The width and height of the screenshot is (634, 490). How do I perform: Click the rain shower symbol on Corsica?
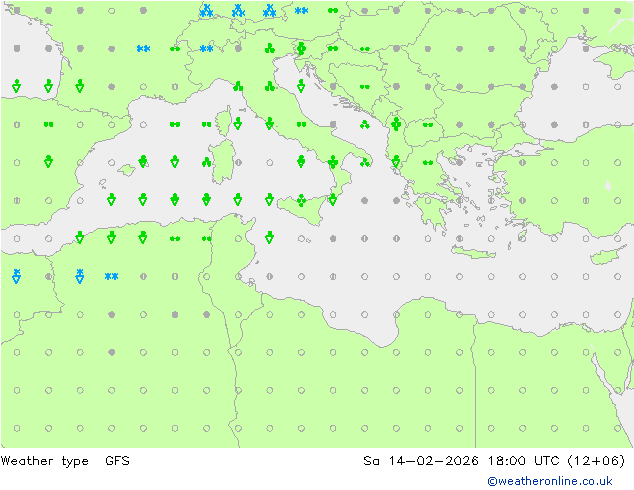tap(237, 124)
